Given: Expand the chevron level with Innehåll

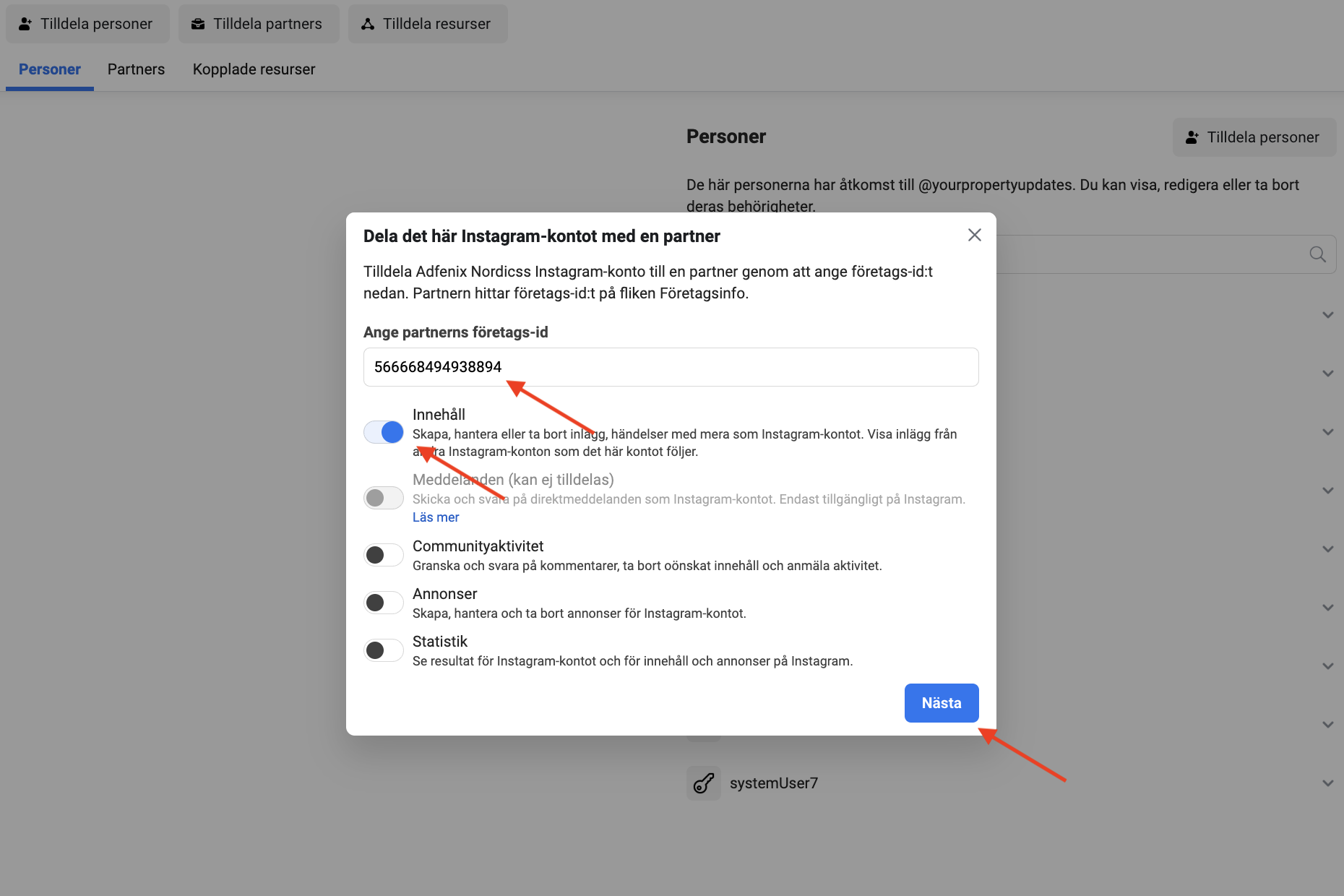Looking at the screenshot, I should [1327, 432].
